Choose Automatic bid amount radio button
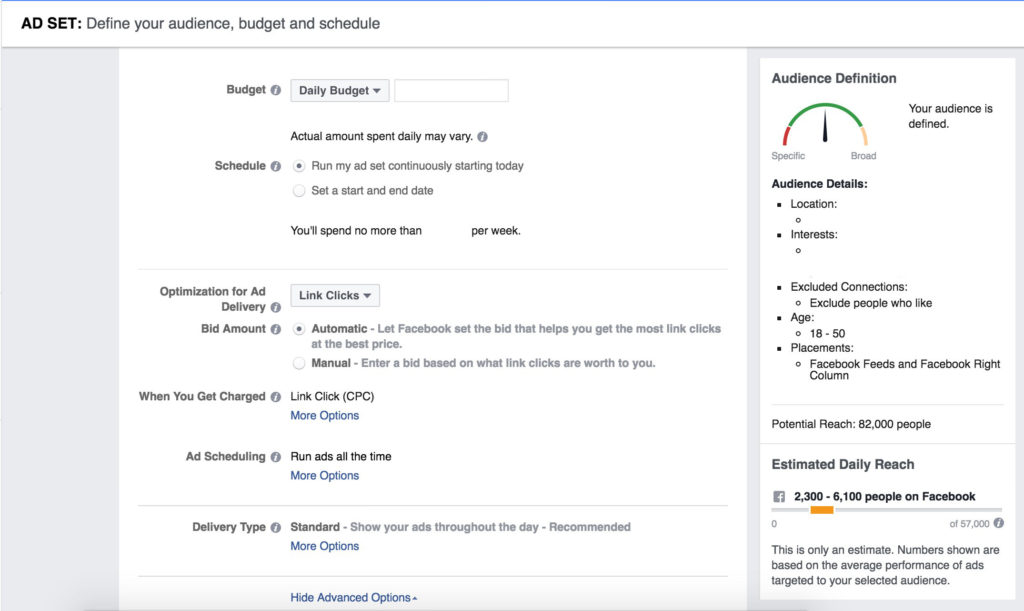This screenshot has width=1024, height=611. coord(298,329)
